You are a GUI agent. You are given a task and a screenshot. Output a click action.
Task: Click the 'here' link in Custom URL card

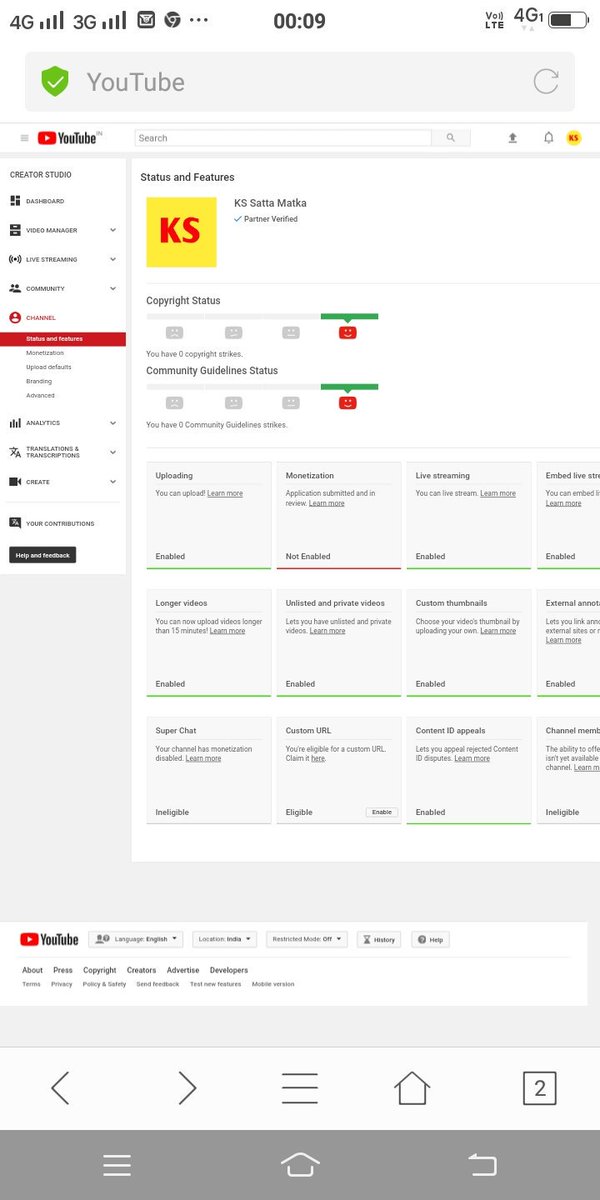point(318,758)
